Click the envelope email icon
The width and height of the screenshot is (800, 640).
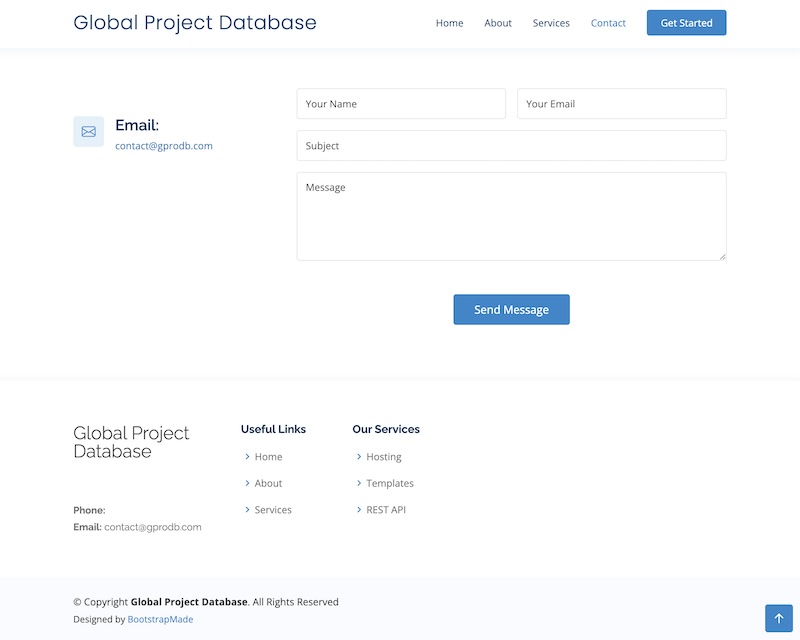tap(88, 132)
